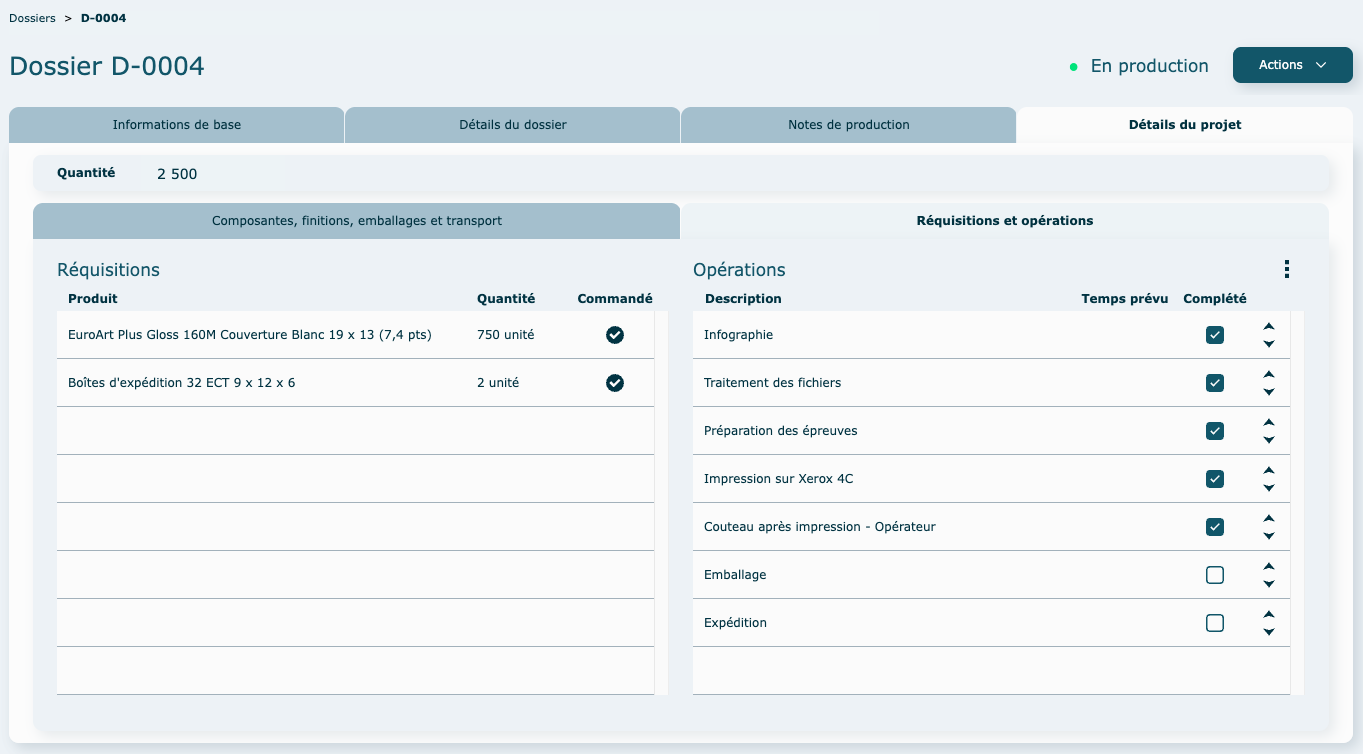Image resolution: width=1363 pixels, height=754 pixels.
Task: Move Traitement des fichiers up with arrow
Action: tap(1269, 374)
